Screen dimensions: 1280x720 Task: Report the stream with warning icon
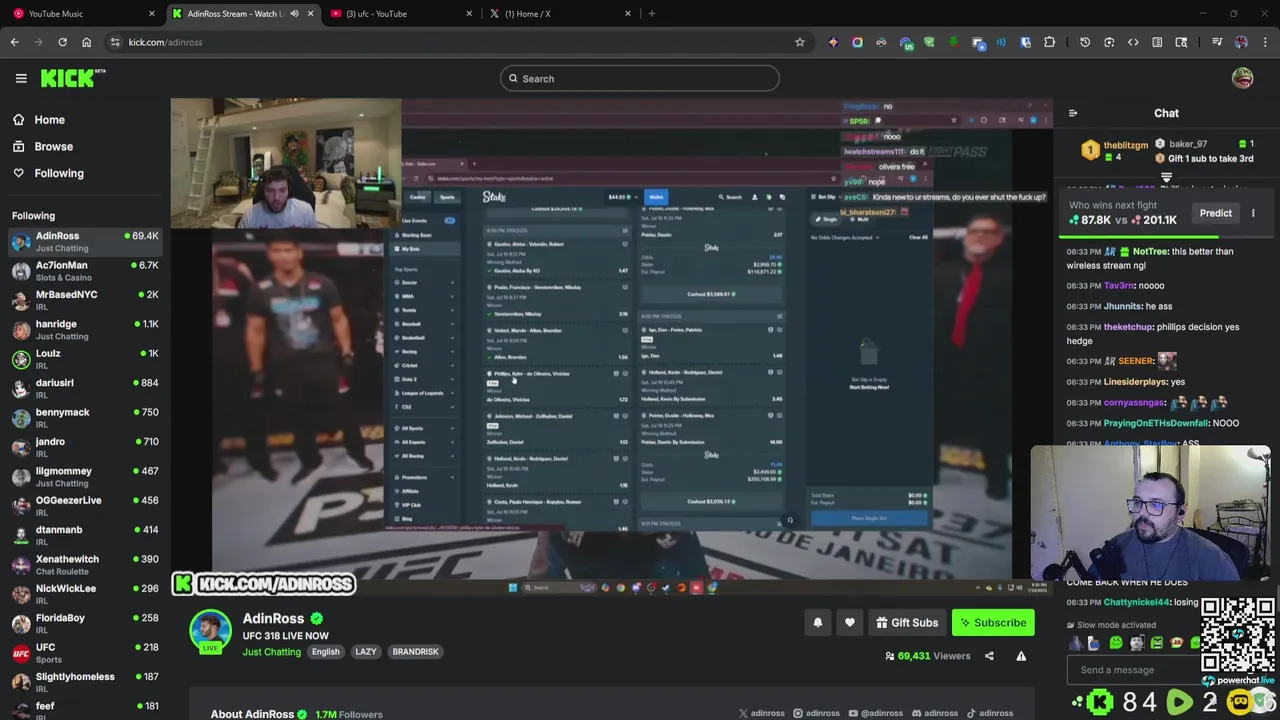tap(1021, 656)
